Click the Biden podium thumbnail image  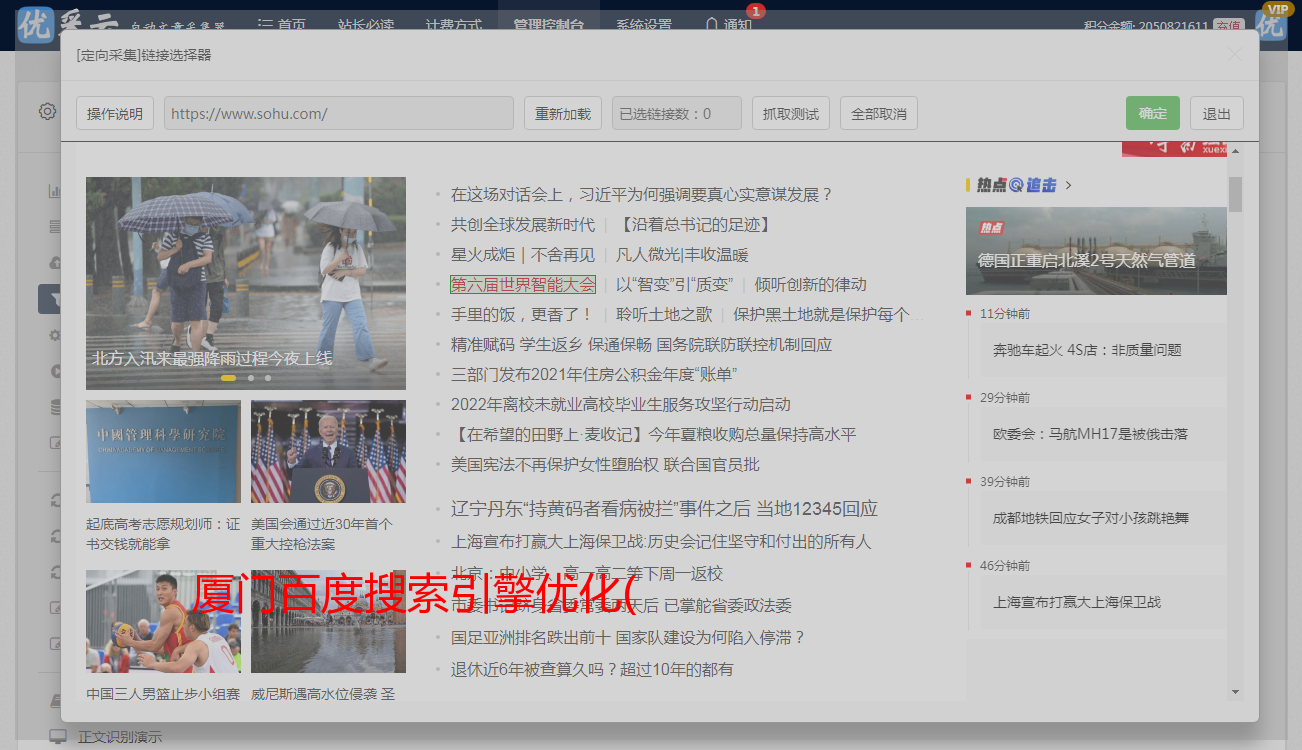pyautogui.click(x=328, y=452)
